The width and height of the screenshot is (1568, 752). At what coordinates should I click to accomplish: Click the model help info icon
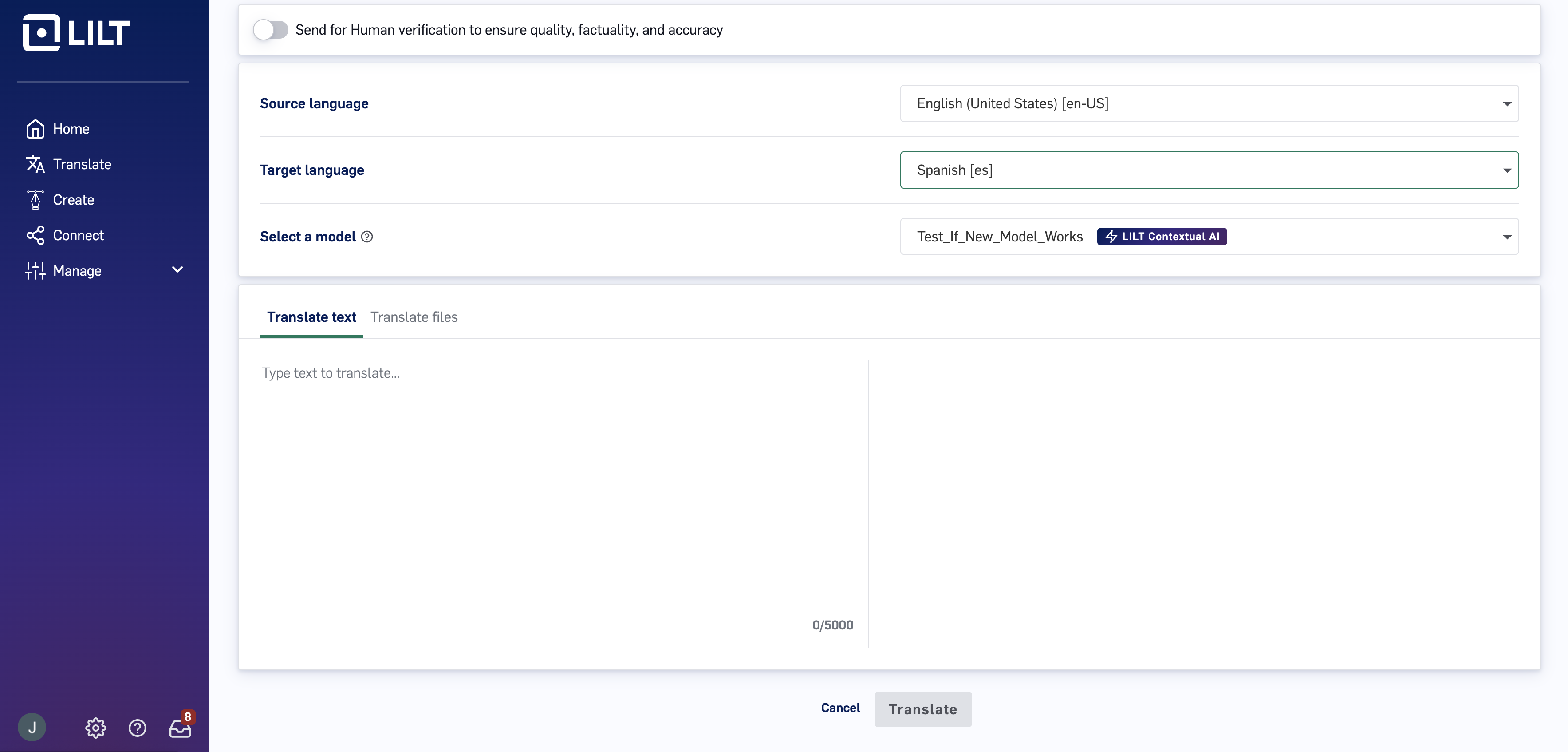point(367,237)
